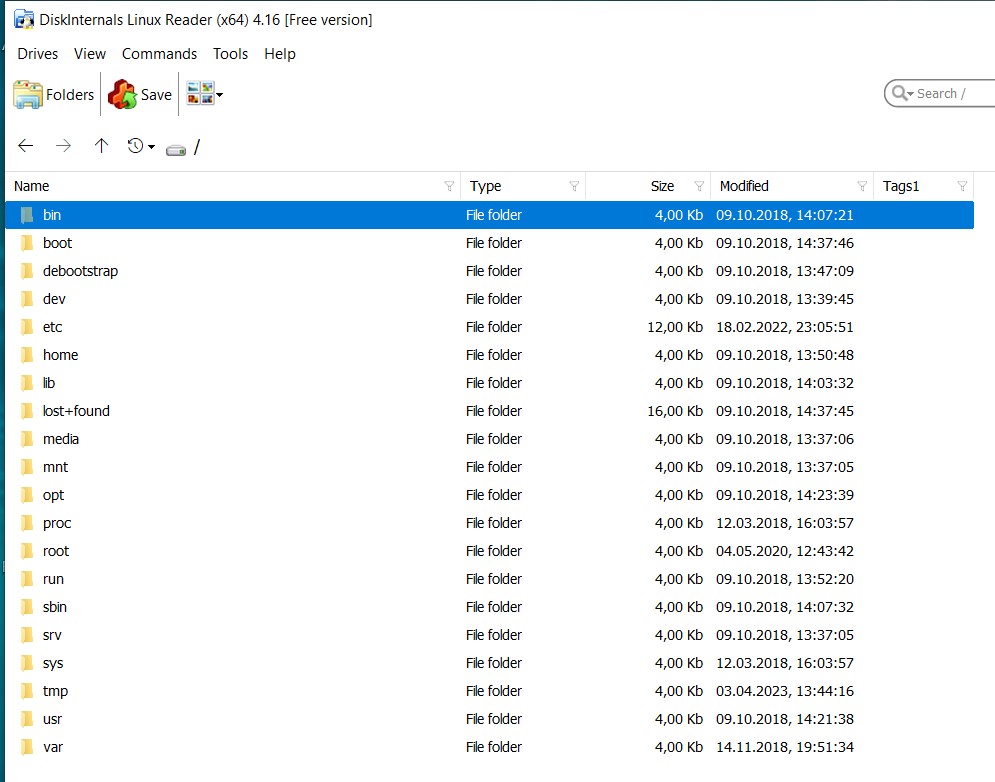Expand the search options dropdown arrow
The image size is (995, 782).
pyautogui.click(x=910, y=94)
